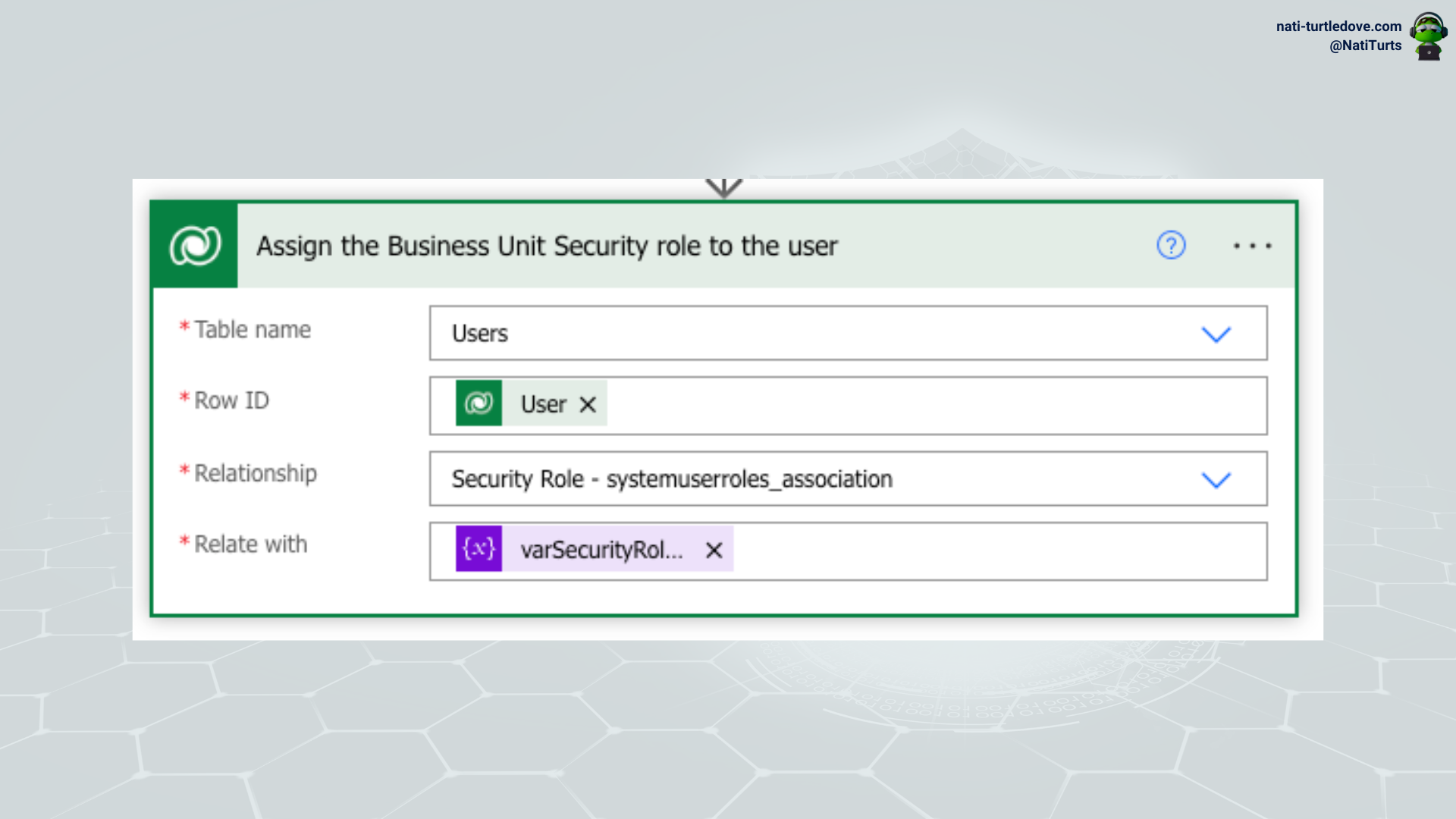Click the 'Row ID' label
The width and height of the screenshot is (1456, 819).
tap(232, 400)
